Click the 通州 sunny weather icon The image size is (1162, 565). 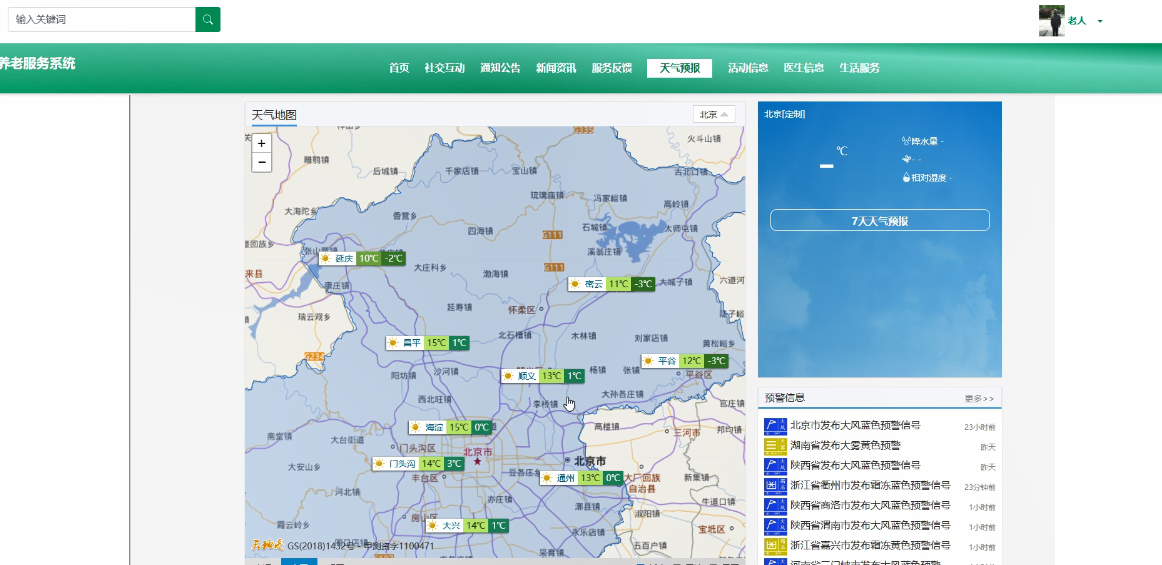click(547, 478)
